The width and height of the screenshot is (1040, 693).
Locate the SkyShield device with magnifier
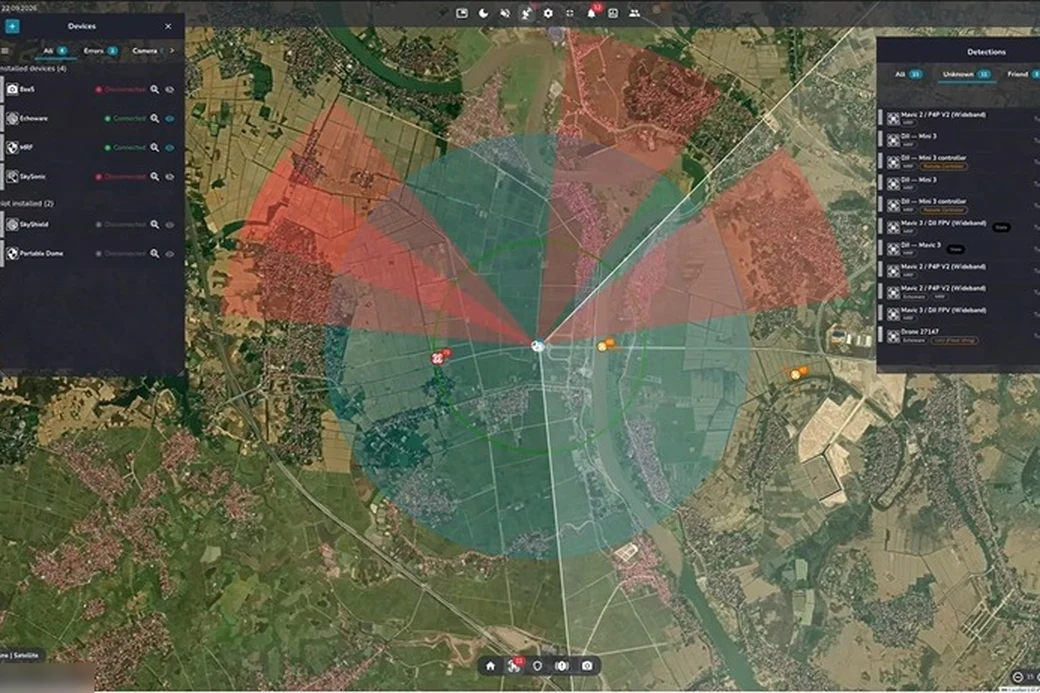155,225
